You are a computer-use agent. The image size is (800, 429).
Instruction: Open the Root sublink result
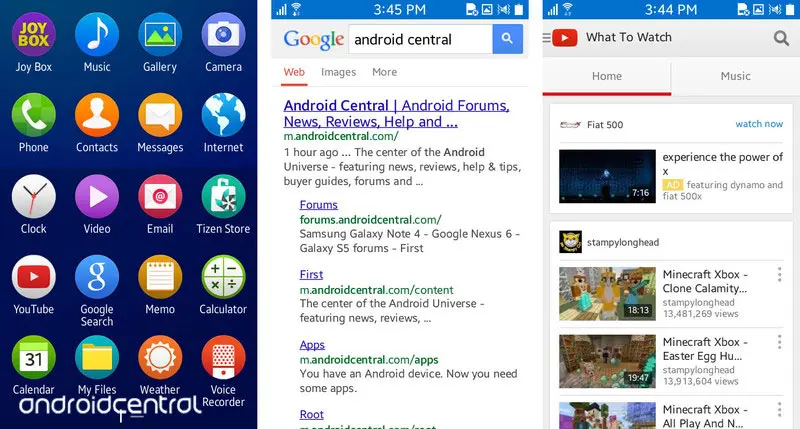coord(311,415)
